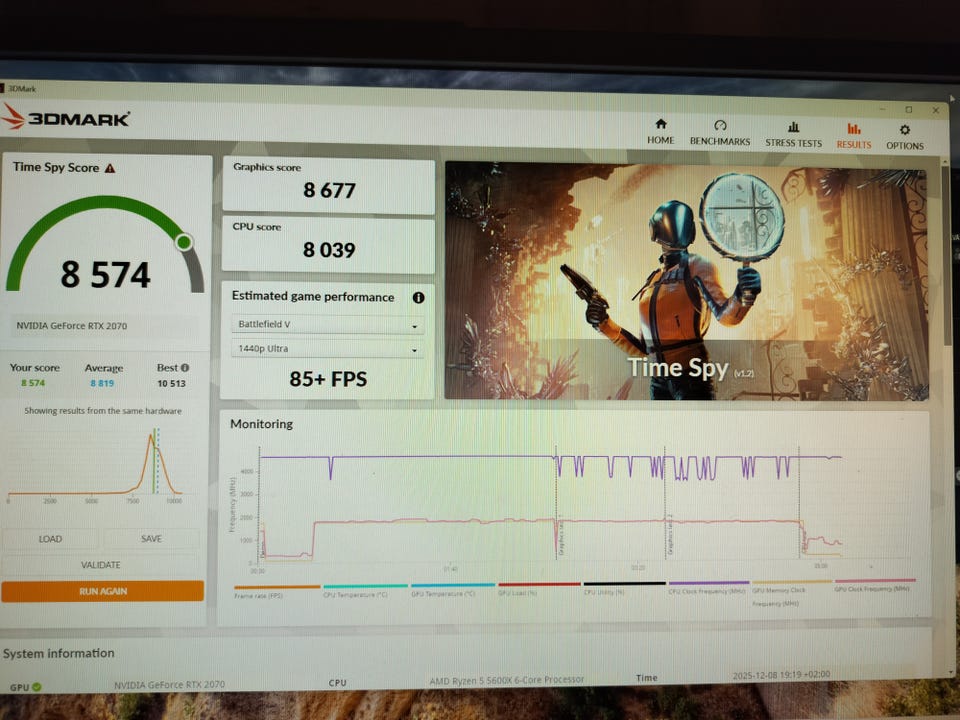Click the BENCHMARKS menu label
Screen dimensions: 960x720
coord(720,141)
